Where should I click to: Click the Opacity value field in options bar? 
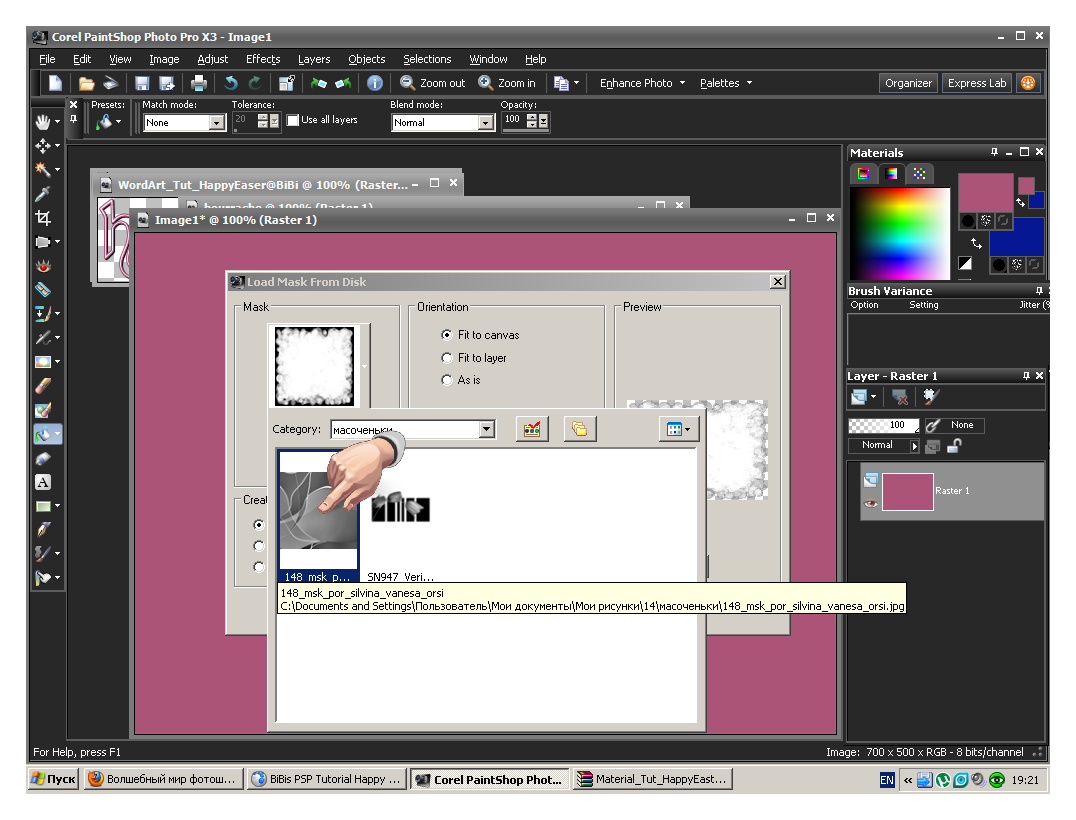point(514,121)
